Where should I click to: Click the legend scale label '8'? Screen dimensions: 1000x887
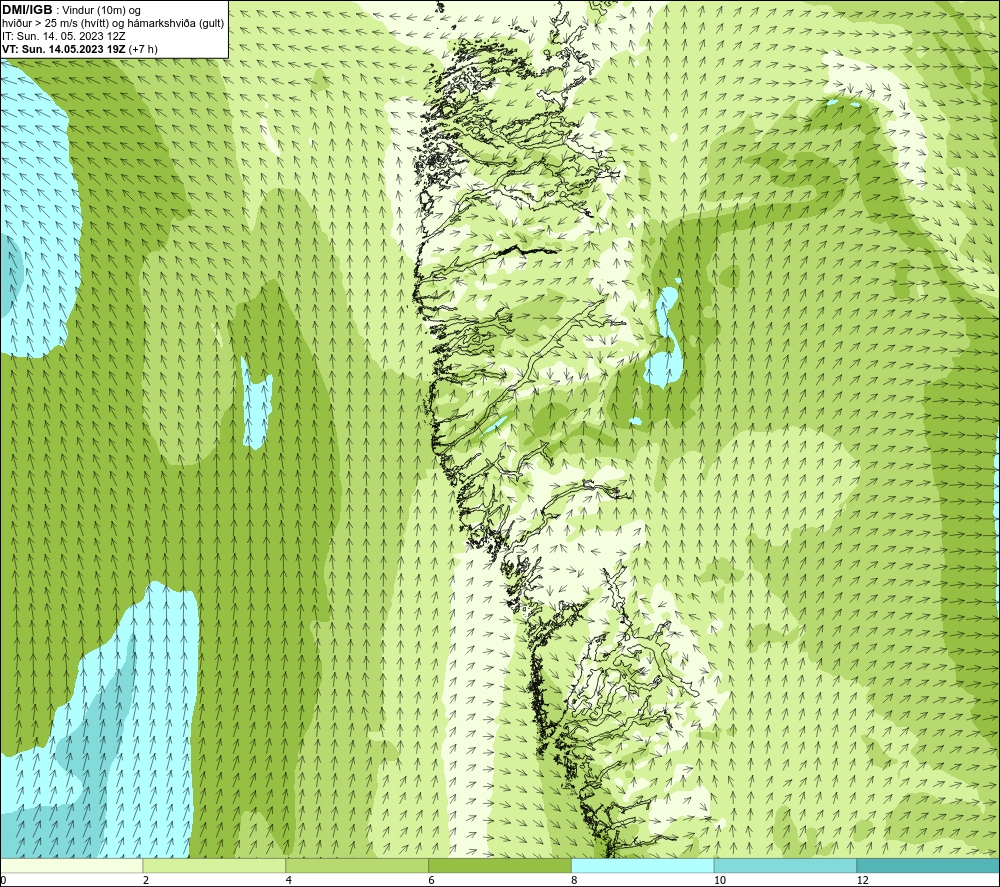575,880
